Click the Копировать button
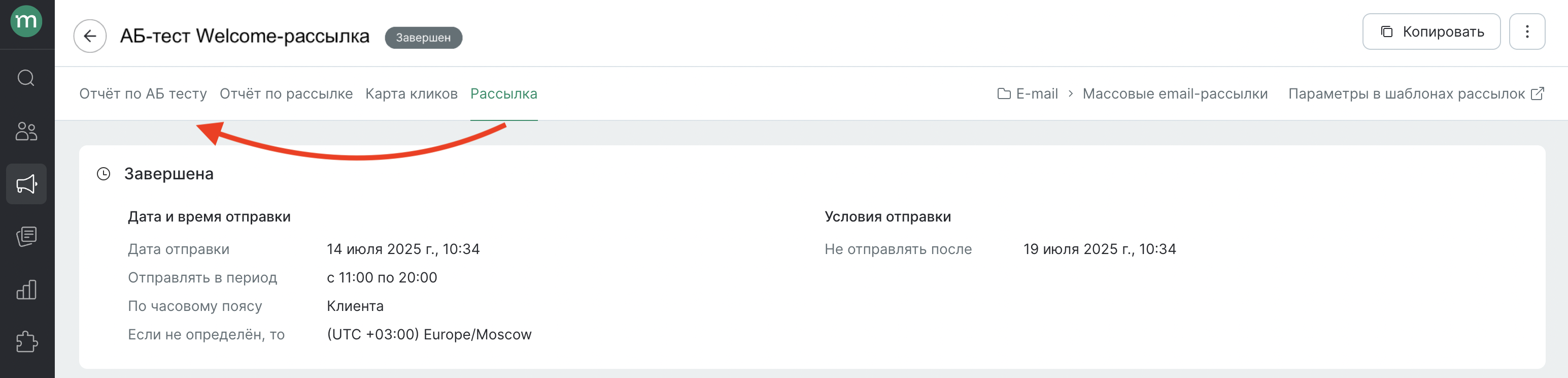 [1431, 31]
